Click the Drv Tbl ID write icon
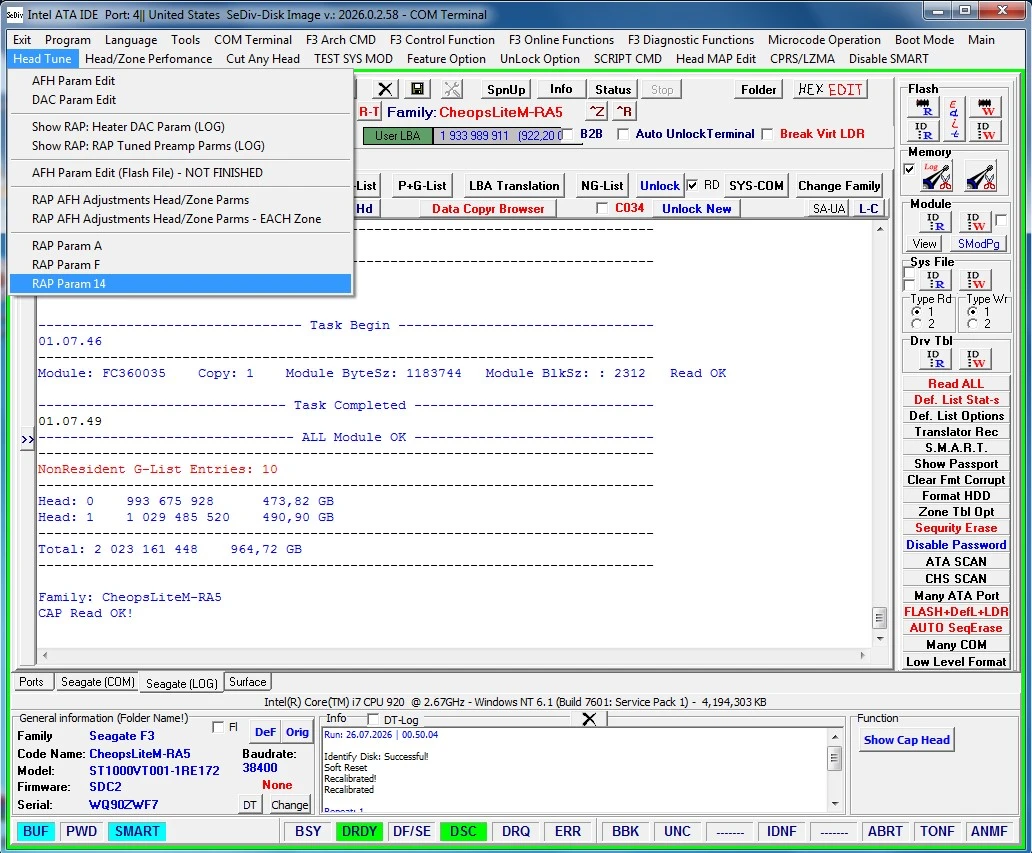Image resolution: width=1032 pixels, height=853 pixels. (x=975, y=359)
